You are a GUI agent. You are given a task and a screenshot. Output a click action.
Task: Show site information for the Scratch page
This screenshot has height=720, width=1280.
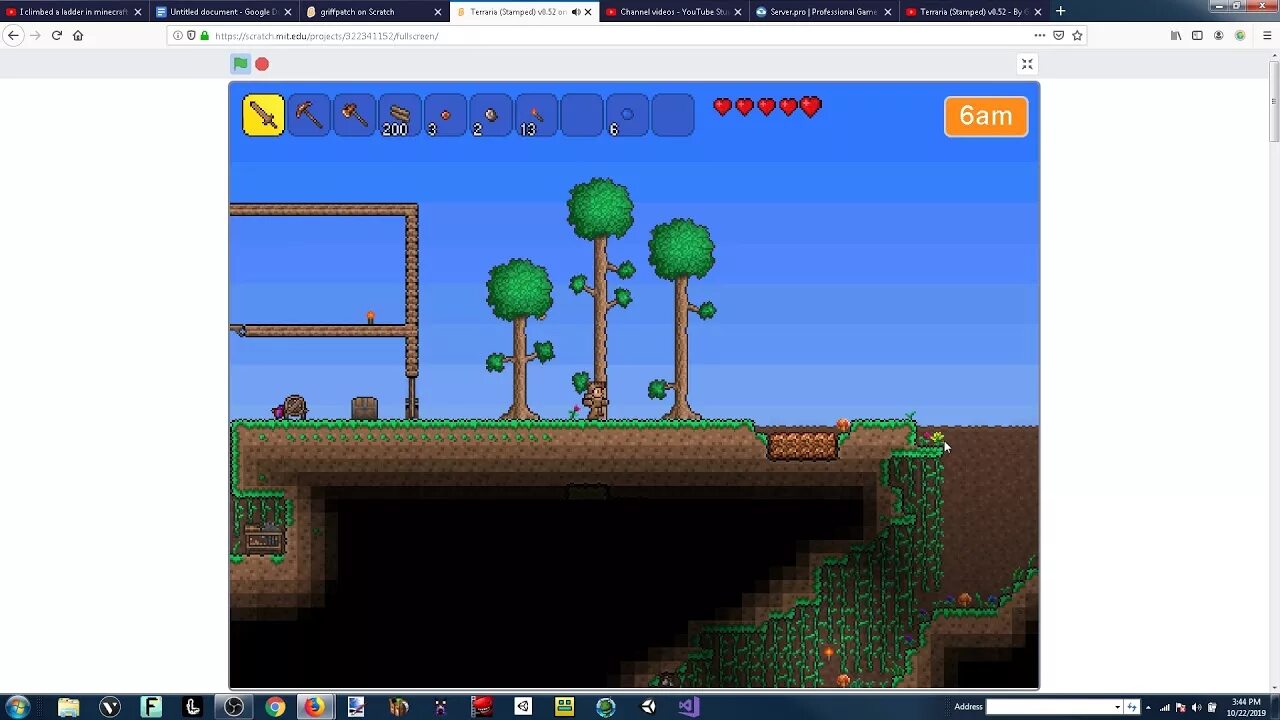pyautogui.click(x=178, y=35)
